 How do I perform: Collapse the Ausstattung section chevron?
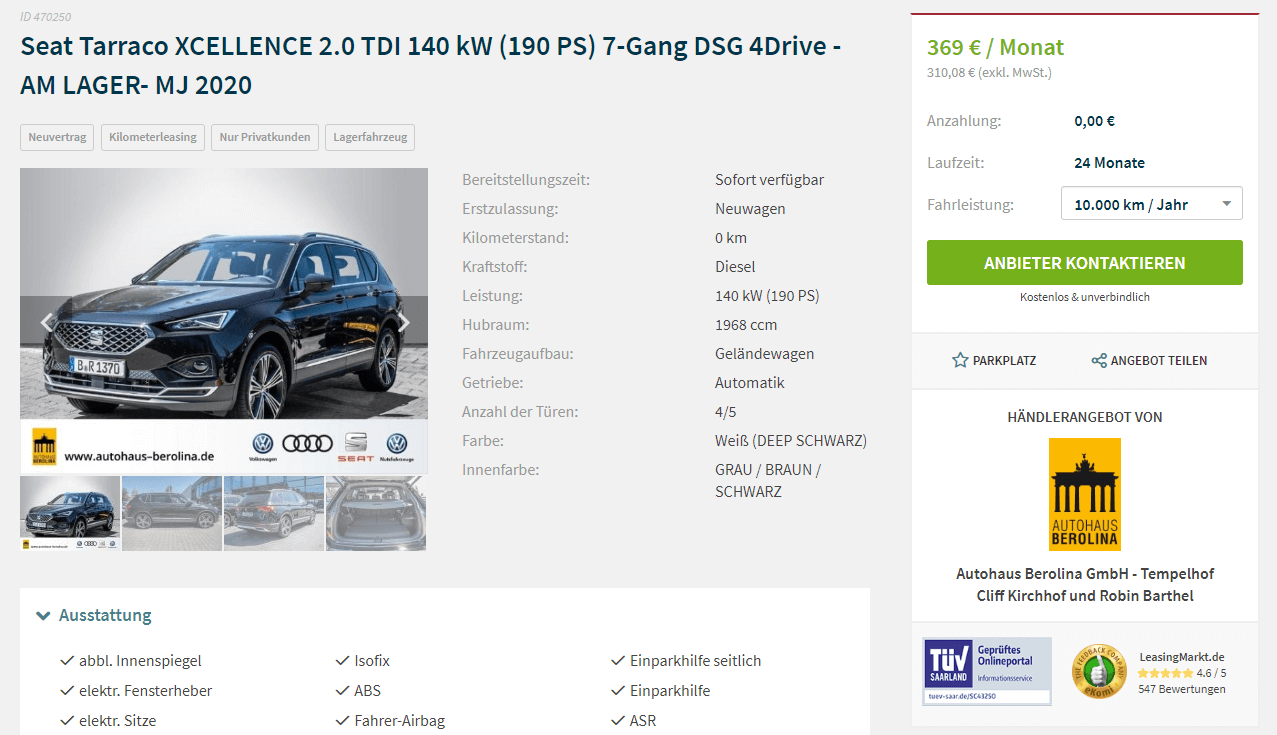pyautogui.click(x=43, y=616)
